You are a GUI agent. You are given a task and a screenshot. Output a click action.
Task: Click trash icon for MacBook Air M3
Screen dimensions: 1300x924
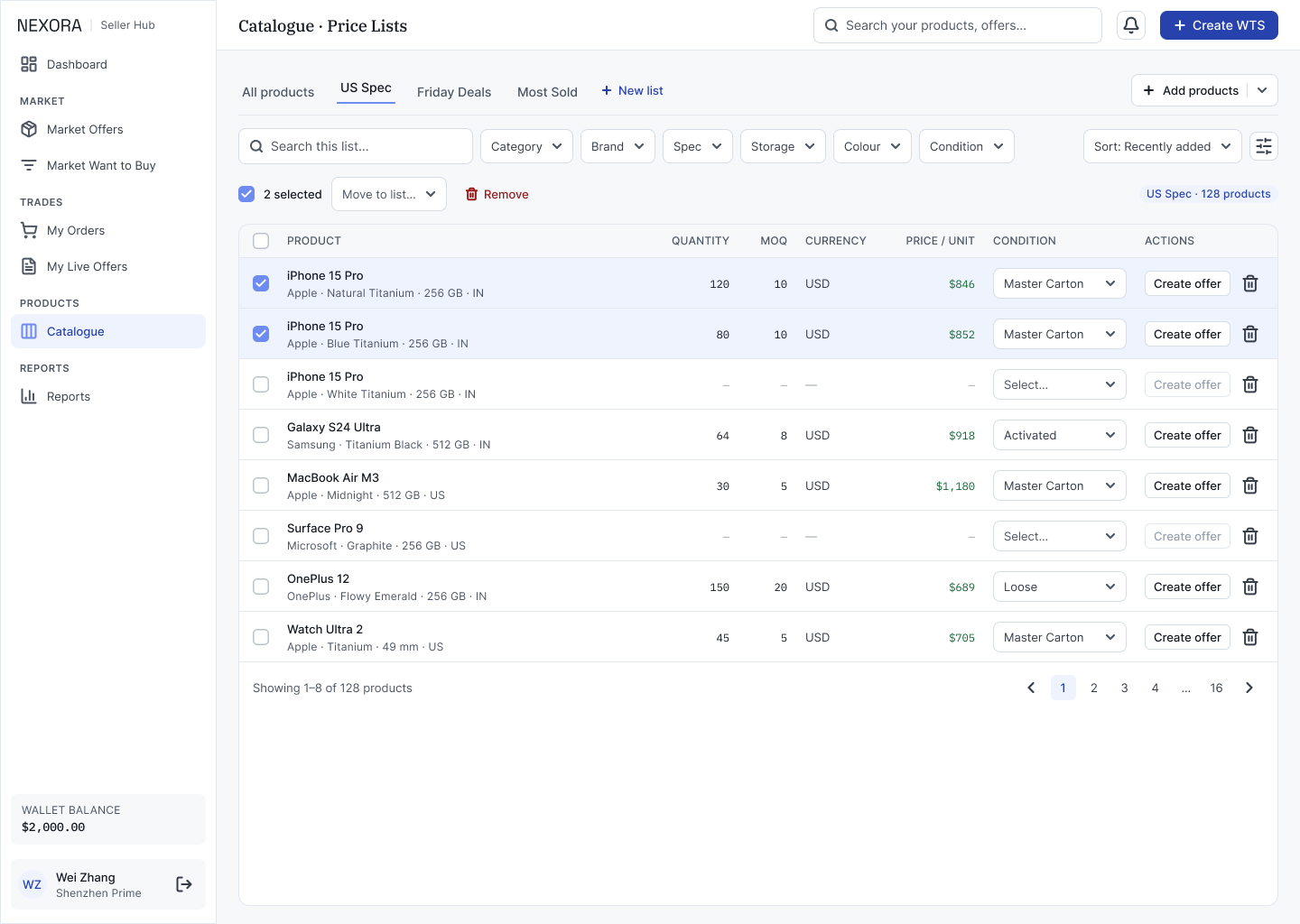pyautogui.click(x=1250, y=485)
